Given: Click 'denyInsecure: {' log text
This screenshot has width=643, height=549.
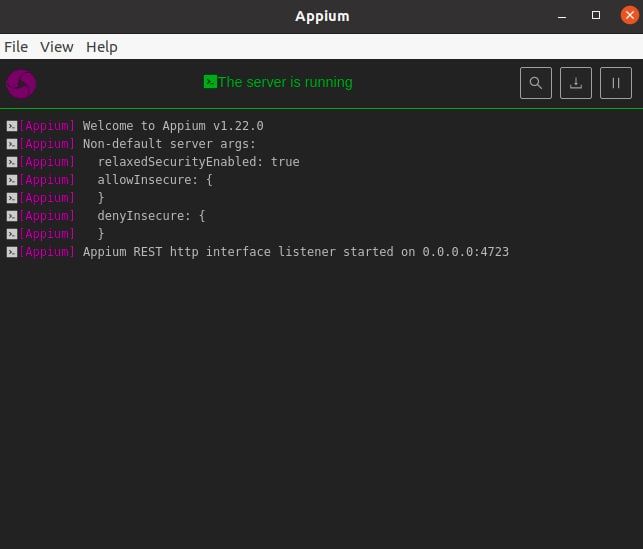Looking at the screenshot, I should pos(151,216).
